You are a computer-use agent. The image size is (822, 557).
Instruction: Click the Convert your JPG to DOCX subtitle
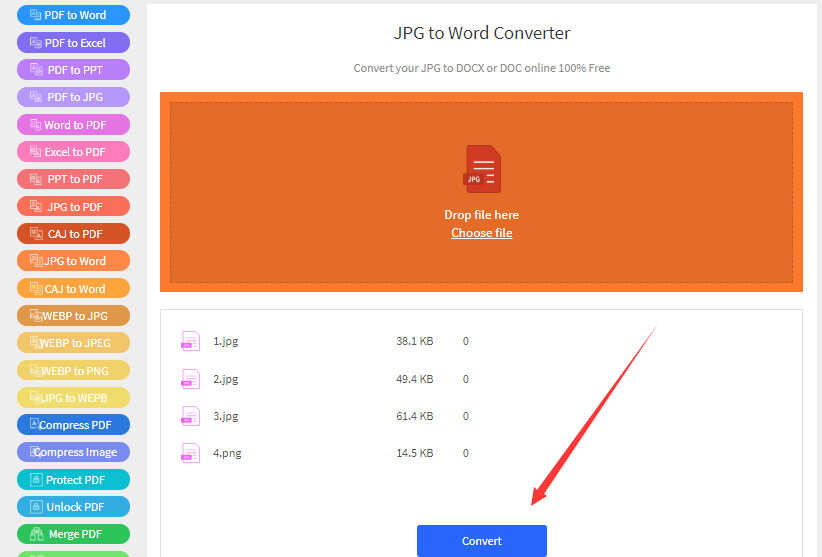tap(482, 68)
